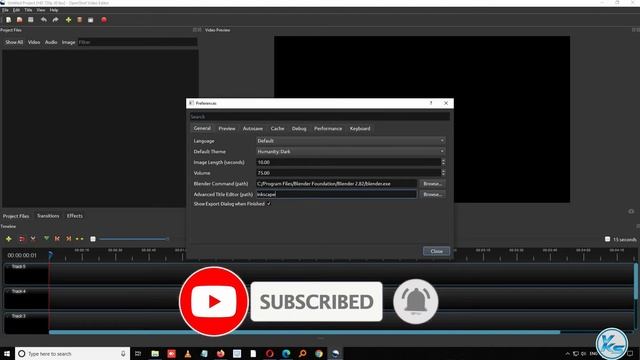Switch to the Keyboard preferences tab
640x360 pixels.
(360, 129)
